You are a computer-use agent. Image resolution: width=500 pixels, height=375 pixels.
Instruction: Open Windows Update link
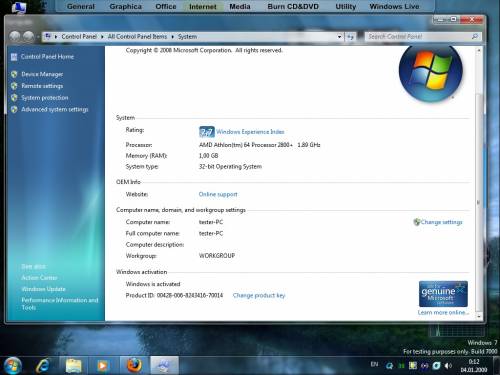tap(43, 289)
